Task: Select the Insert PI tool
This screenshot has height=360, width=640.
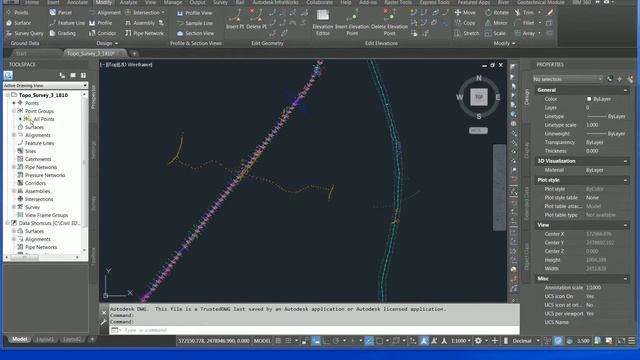Action: 235,20
